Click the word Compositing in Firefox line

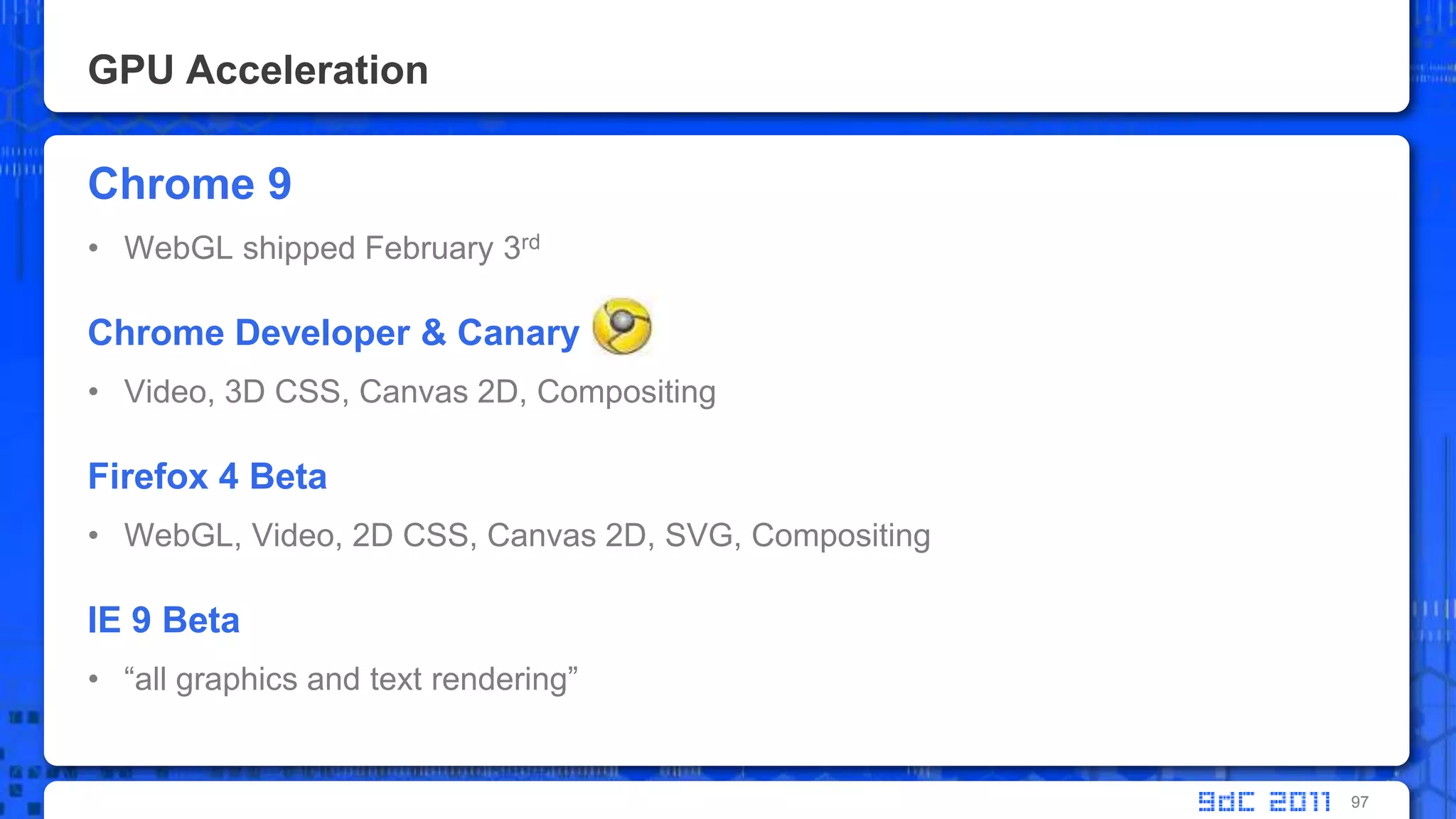point(840,535)
